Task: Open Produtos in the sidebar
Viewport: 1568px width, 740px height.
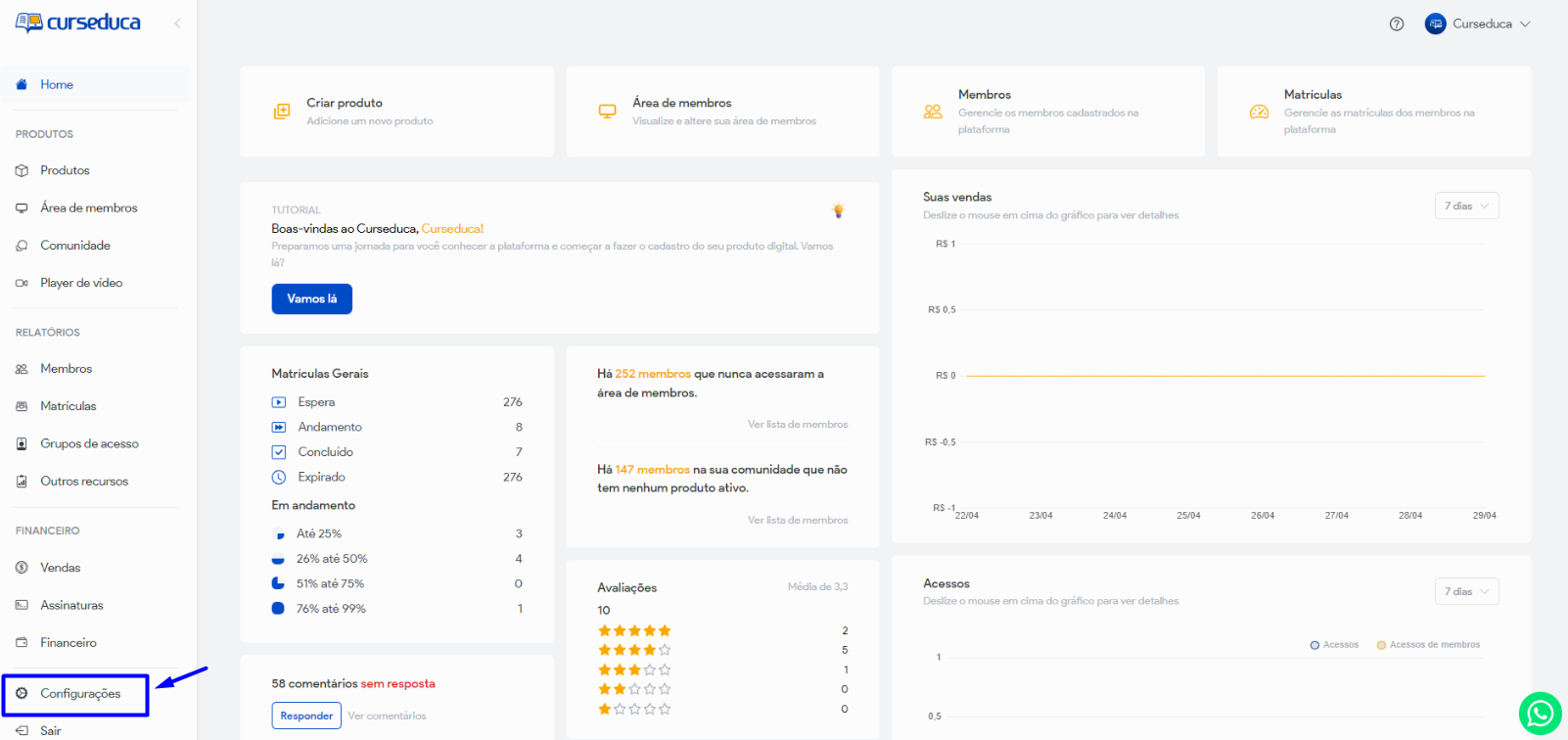Action: (65, 170)
